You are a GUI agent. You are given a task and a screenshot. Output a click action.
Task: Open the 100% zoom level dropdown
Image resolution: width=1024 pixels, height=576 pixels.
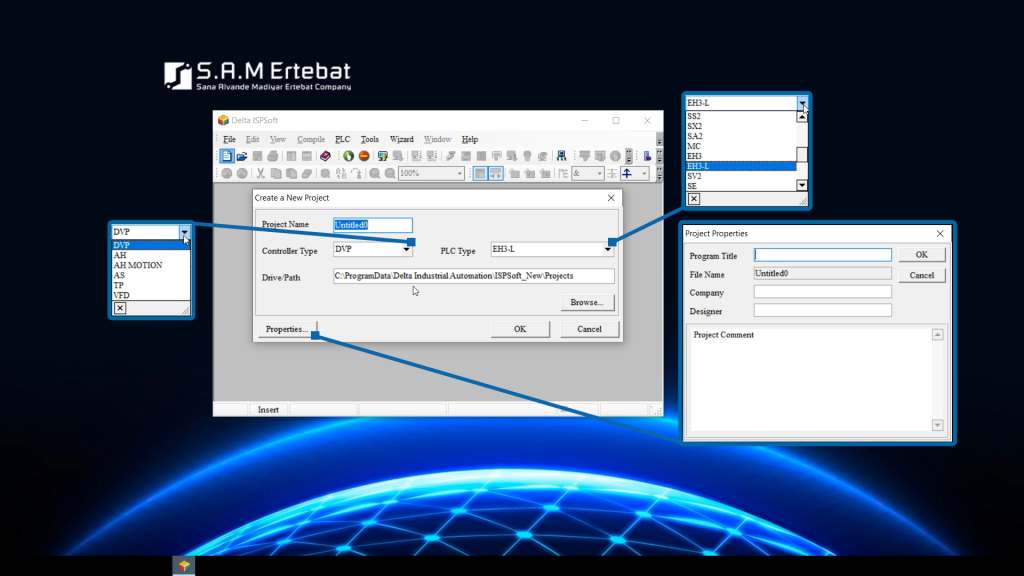pyautogui.click(x=460, y=174)
